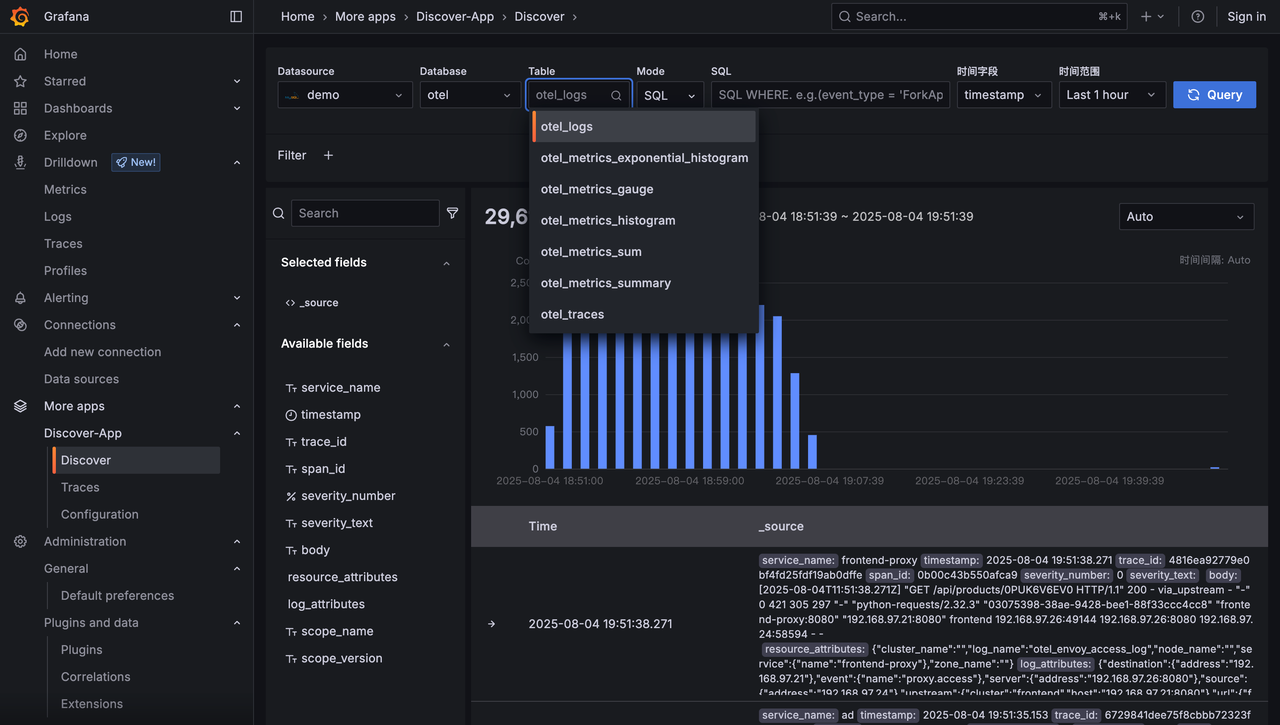The width and height of the screenshot is (1280, 725).
Task: Add trace_id field from available fields
Action: [x=324, y=442]
